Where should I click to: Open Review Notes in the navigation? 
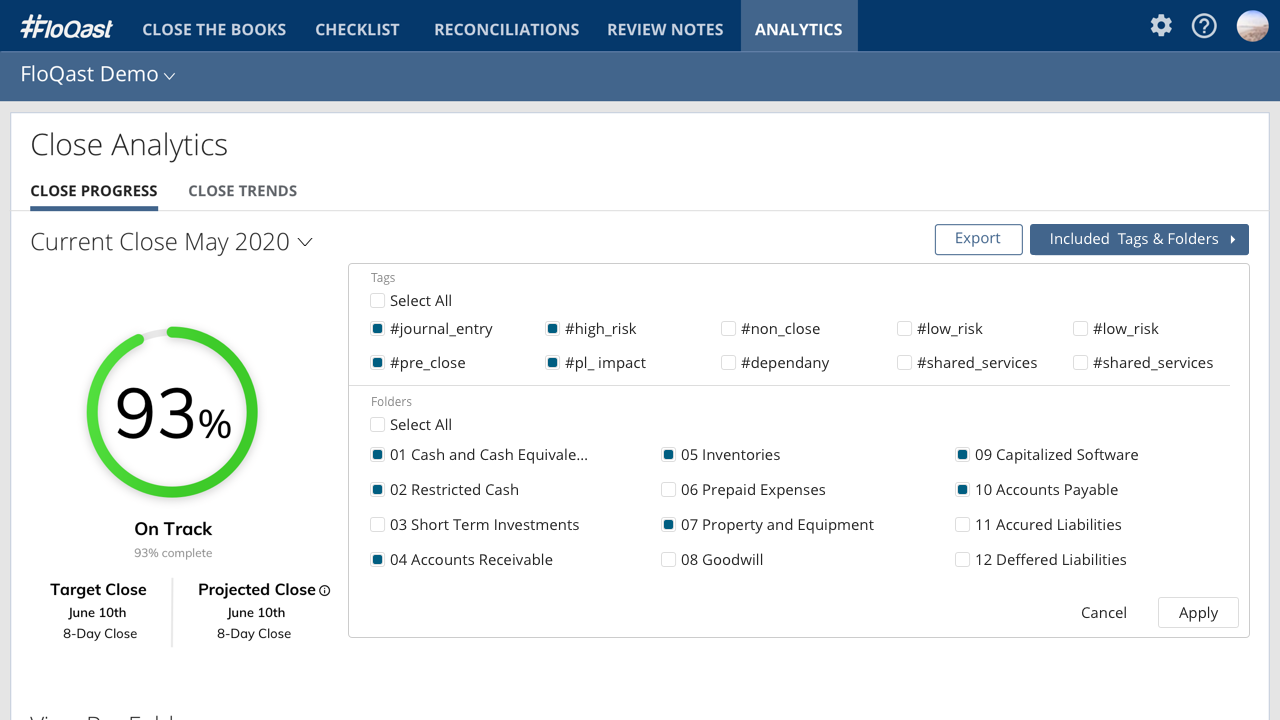pyautogui.click(x=665, y=30)
